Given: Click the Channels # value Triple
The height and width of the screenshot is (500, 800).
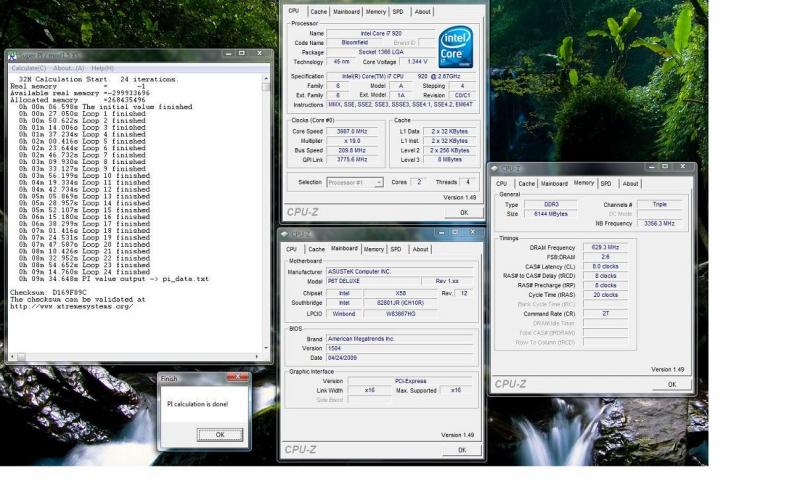Looking at the screenshot, I should (660, 205).
